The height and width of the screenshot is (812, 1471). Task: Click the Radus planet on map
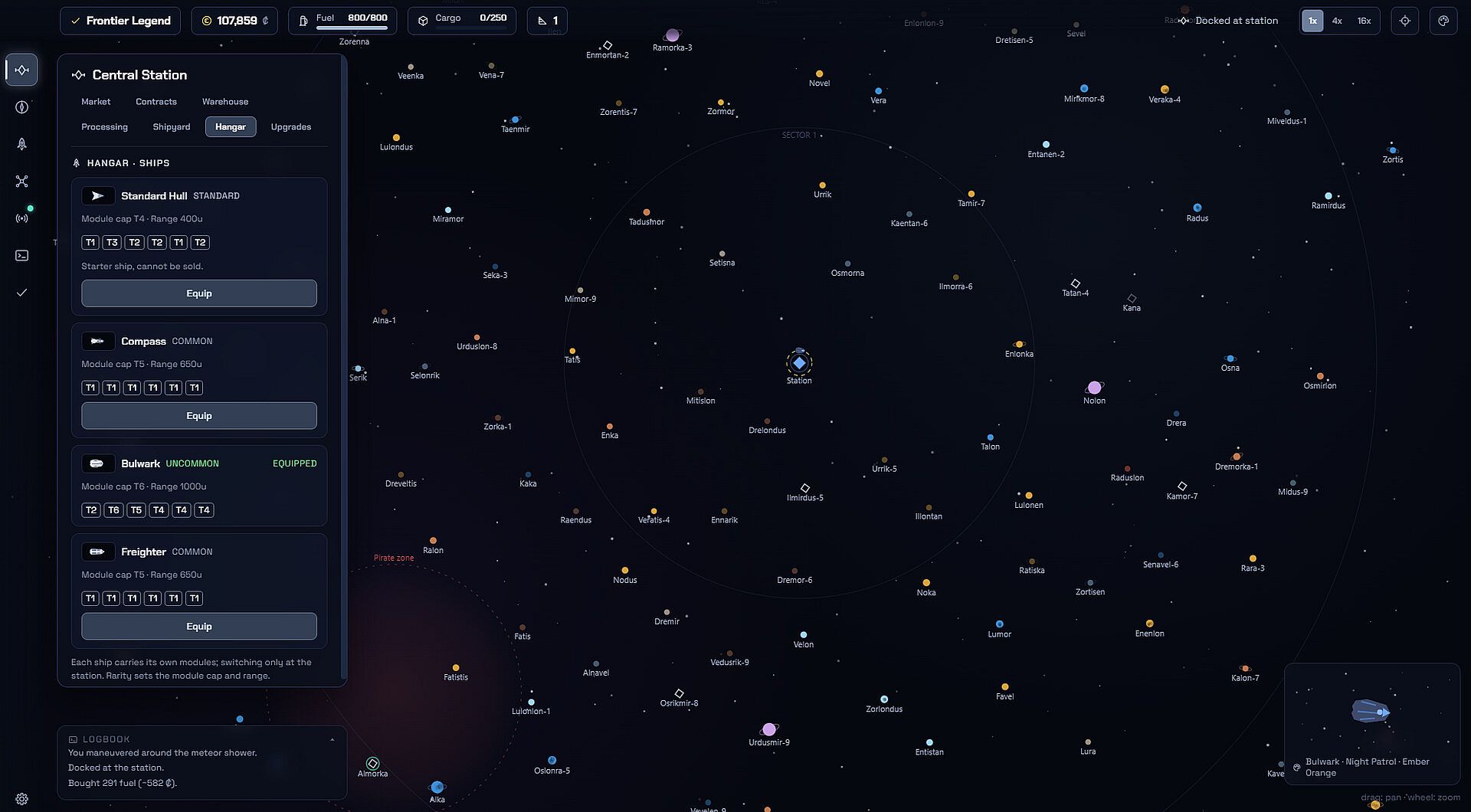click(1197, 208)
